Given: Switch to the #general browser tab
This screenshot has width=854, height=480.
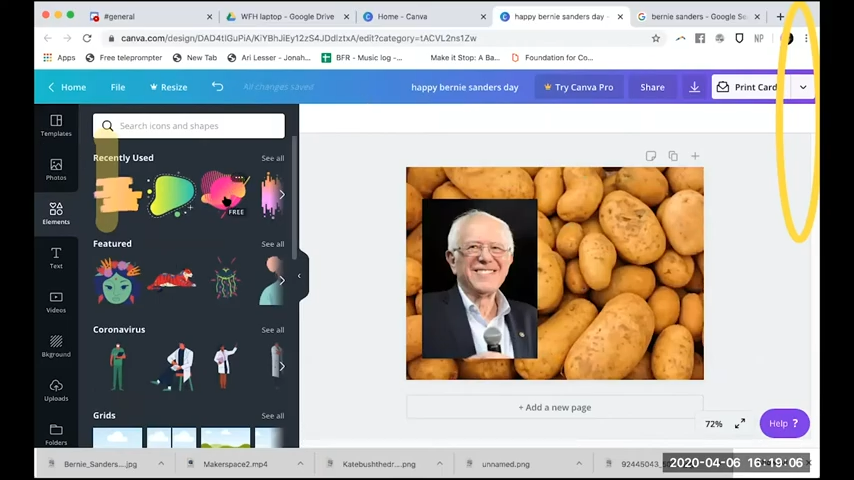Looking at the screenshot, I should [x=151, y=17].
